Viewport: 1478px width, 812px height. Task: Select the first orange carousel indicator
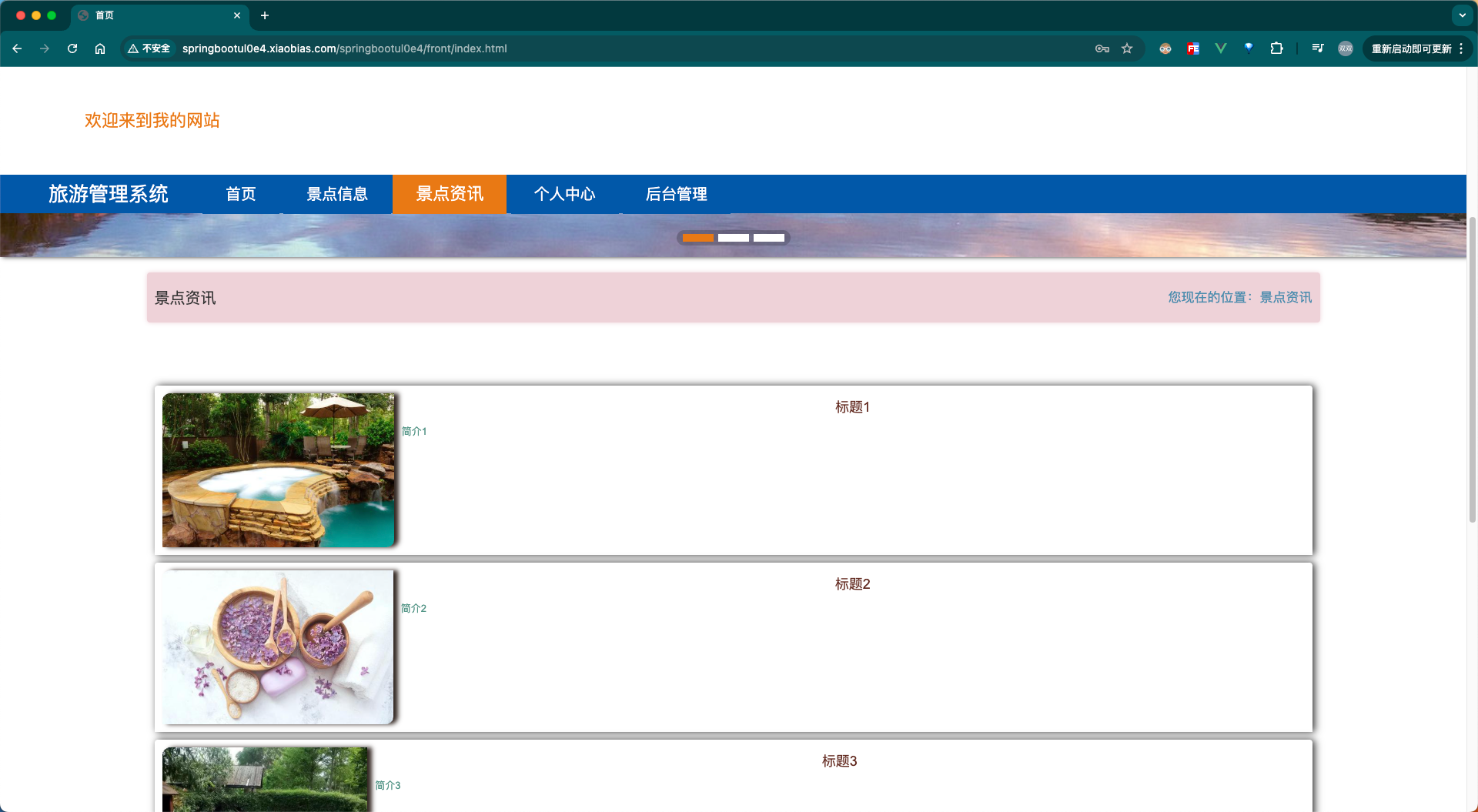pyautogui.click(x=698, y=238)
